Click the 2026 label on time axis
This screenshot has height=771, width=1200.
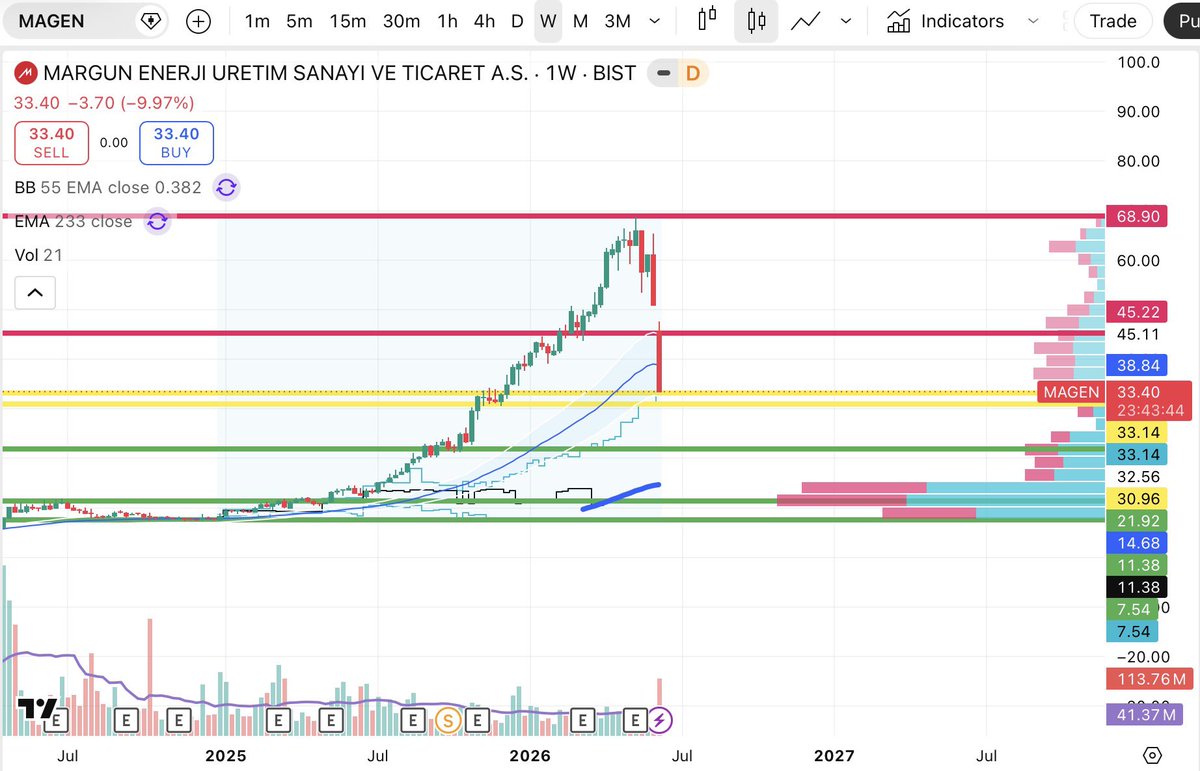point(530,755)
